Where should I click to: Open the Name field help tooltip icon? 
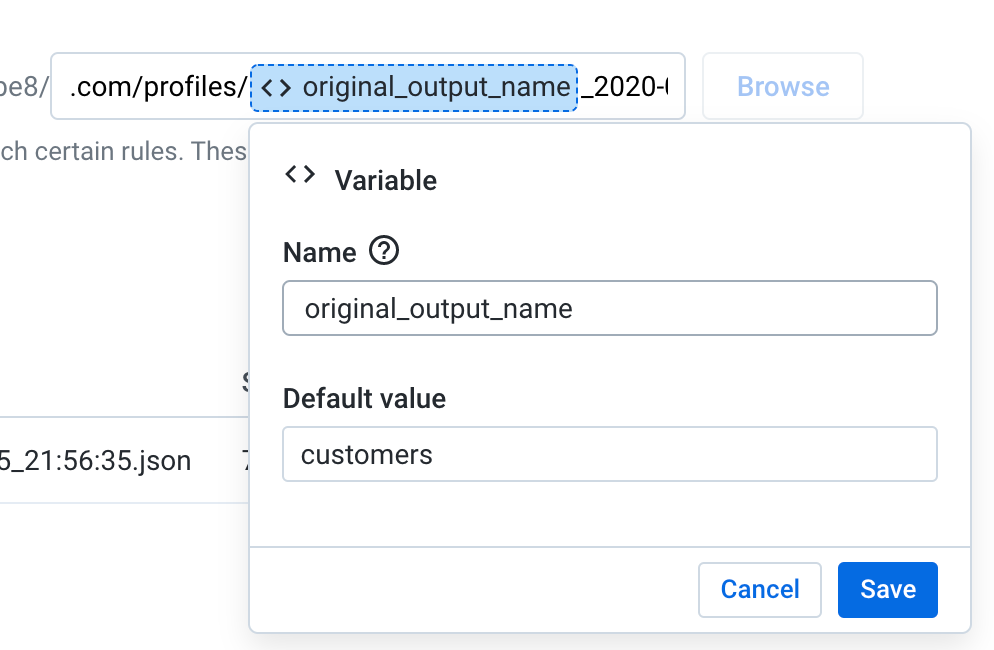384,252
